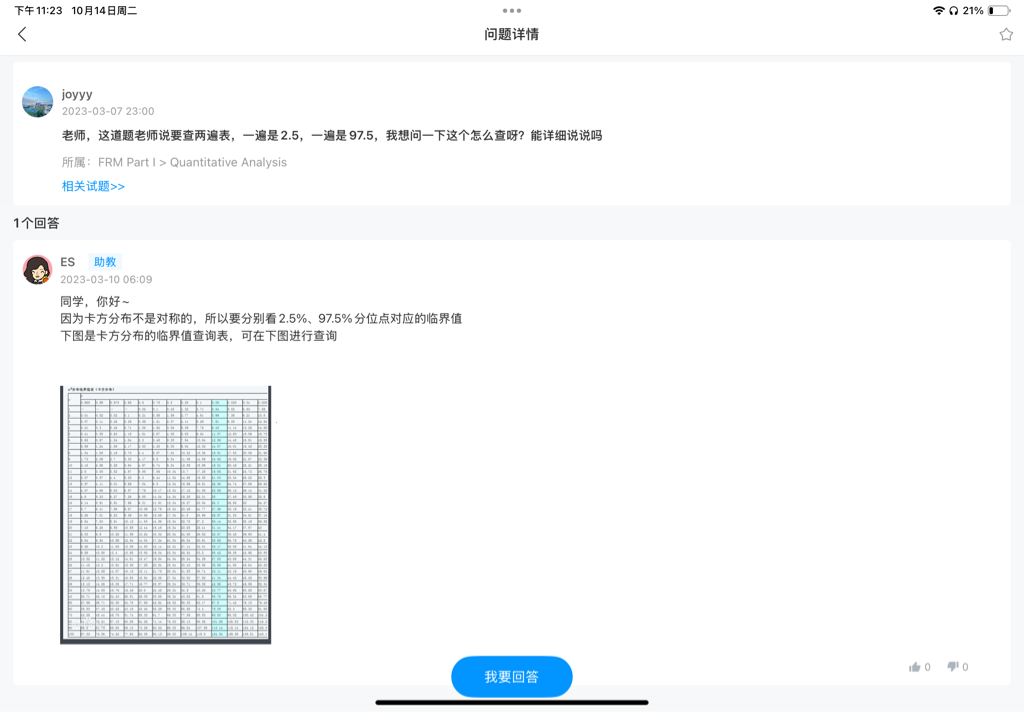Tap the answerer name ES

(x=68, y=262)
